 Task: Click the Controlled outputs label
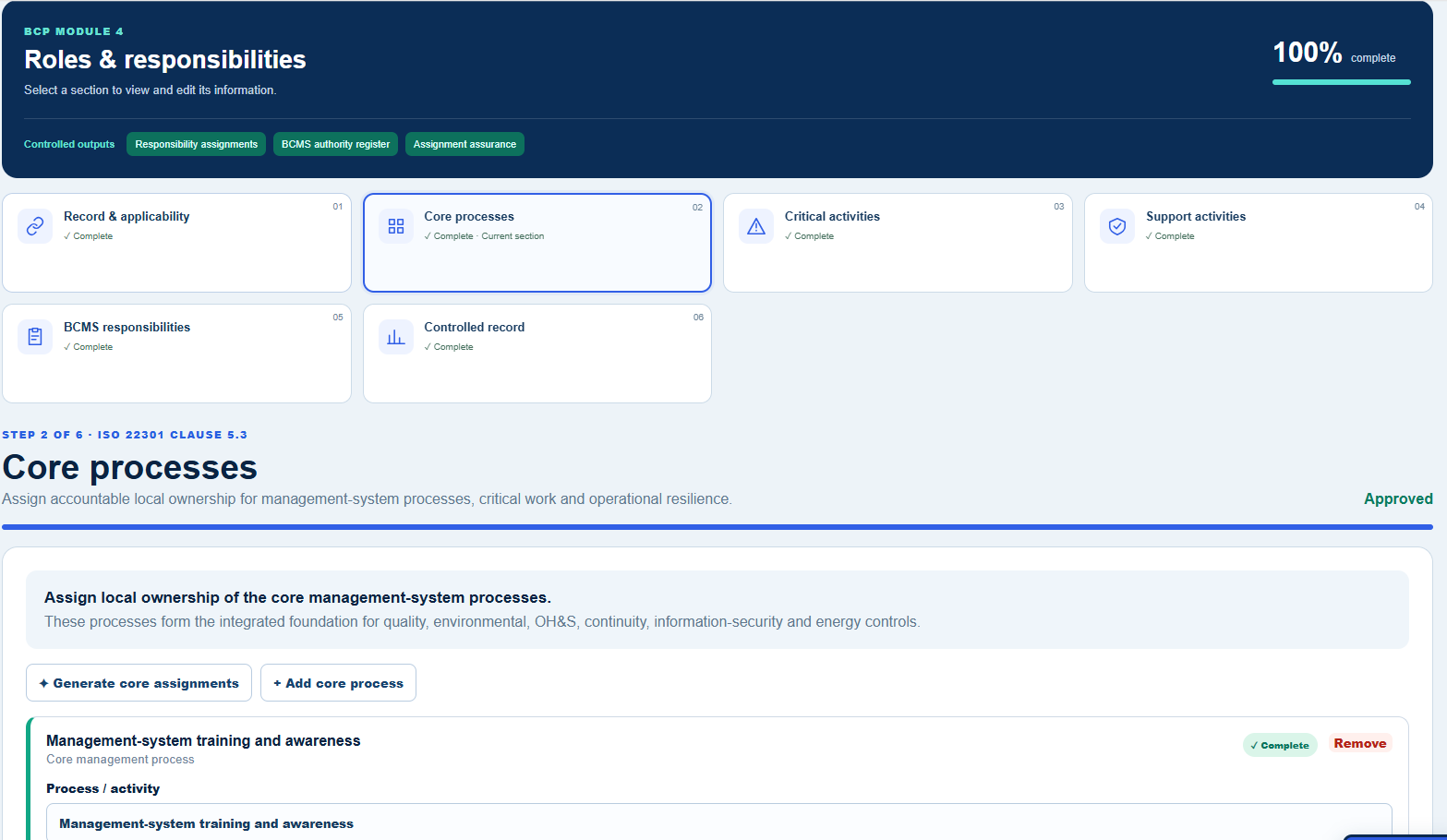(69, 144)
